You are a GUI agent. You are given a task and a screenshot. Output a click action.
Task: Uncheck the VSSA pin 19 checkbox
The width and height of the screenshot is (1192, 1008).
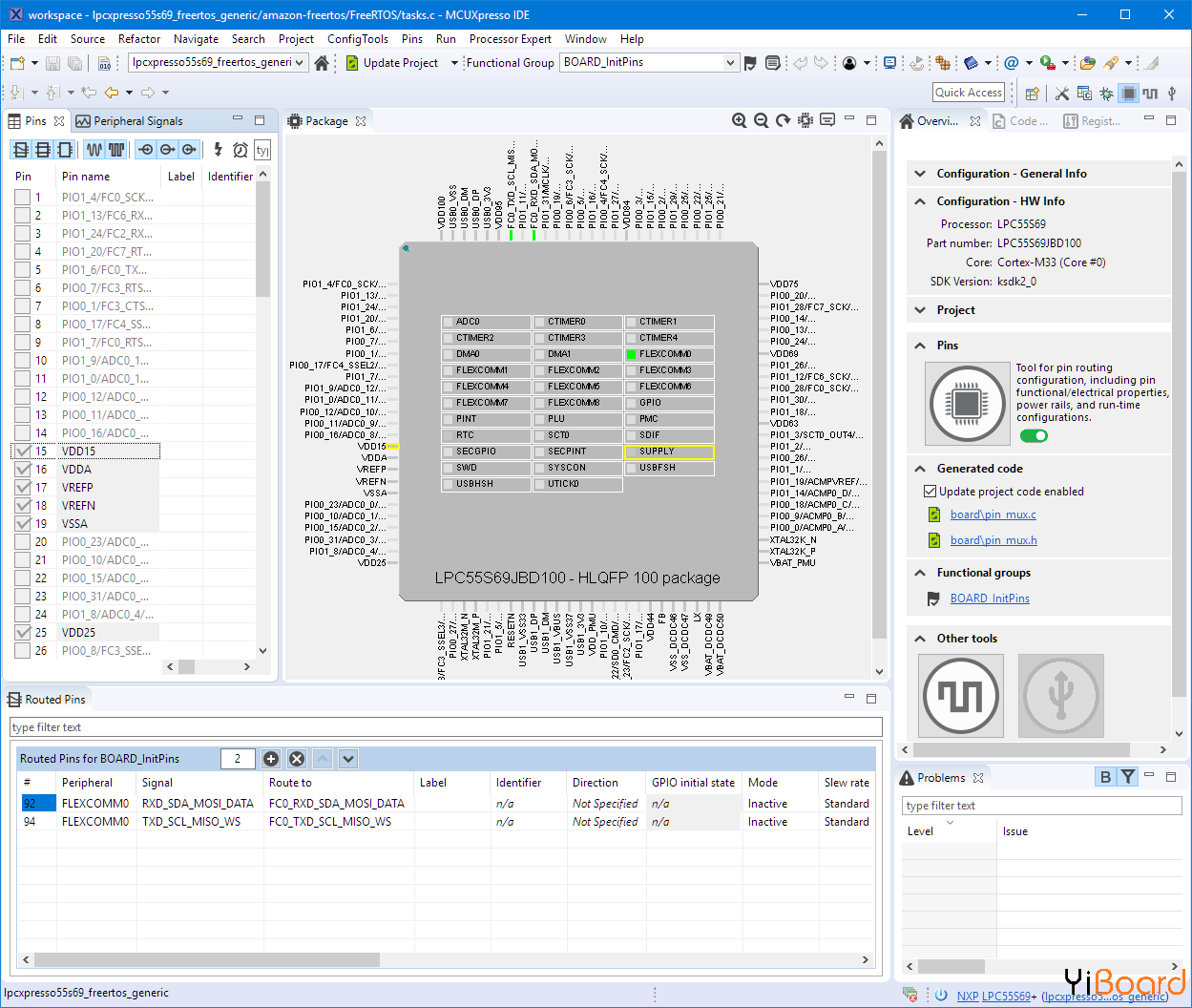click(23, 523)
